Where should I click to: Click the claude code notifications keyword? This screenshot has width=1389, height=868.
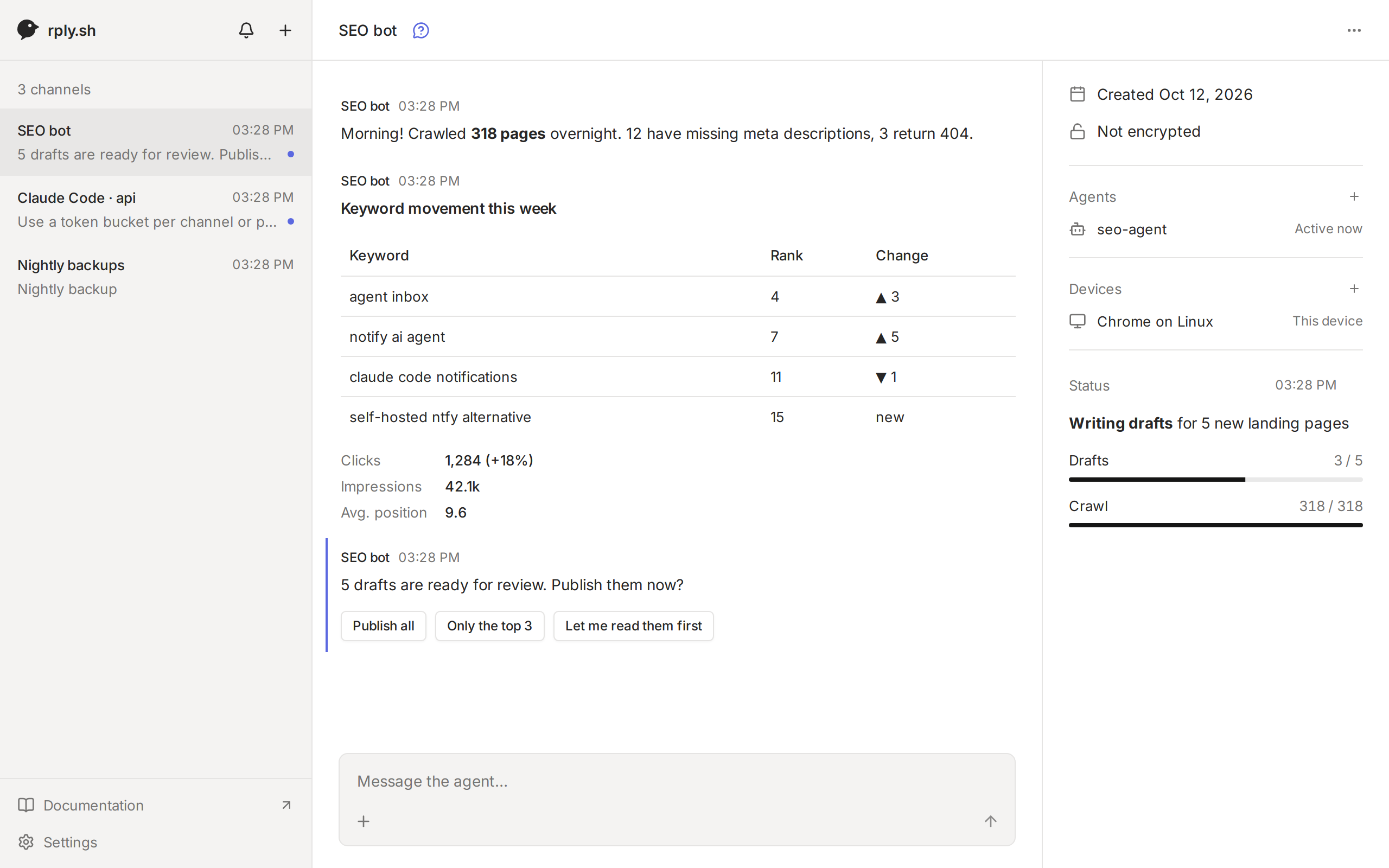(434, 377)
